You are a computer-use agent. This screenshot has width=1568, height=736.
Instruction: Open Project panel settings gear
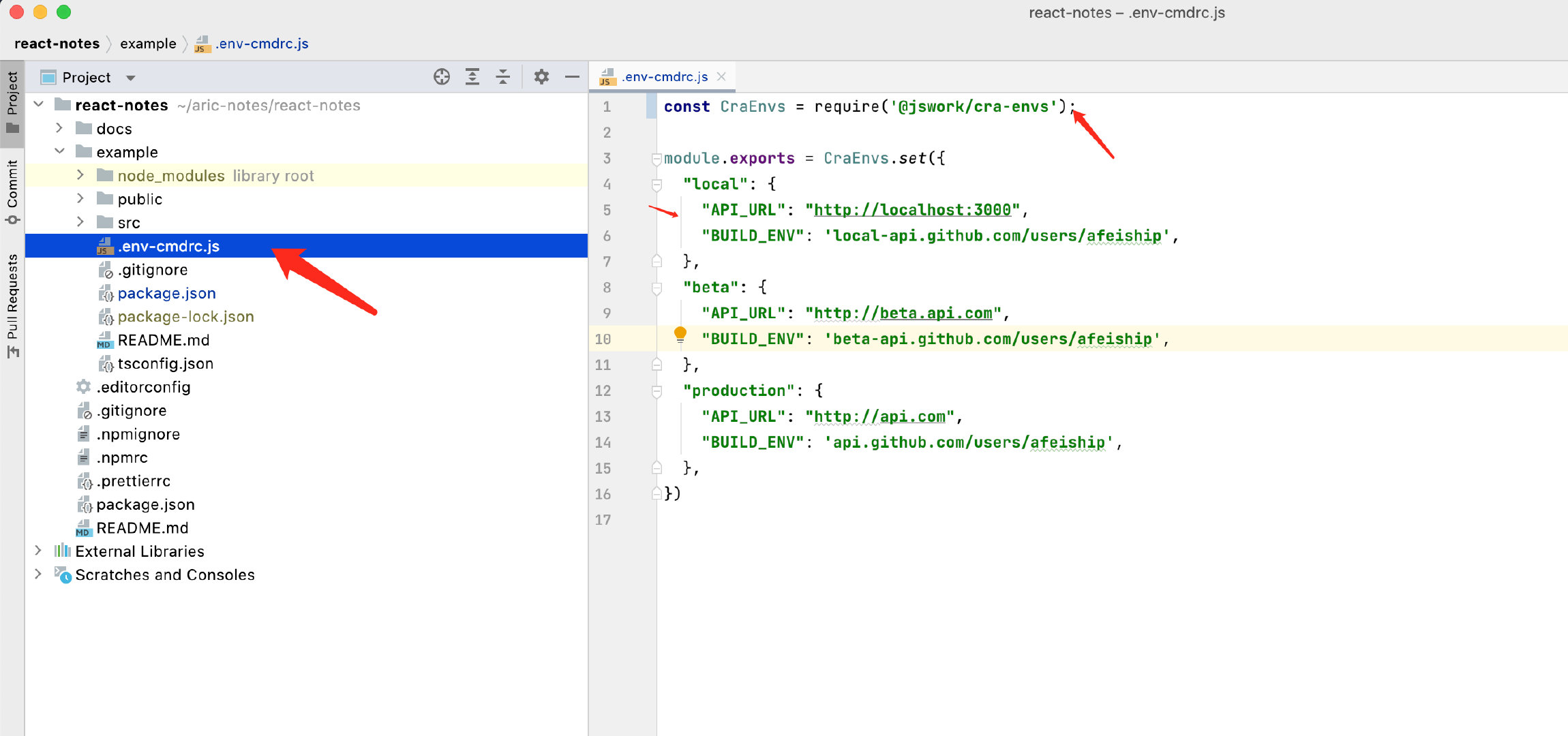click(x=541, y=77)
